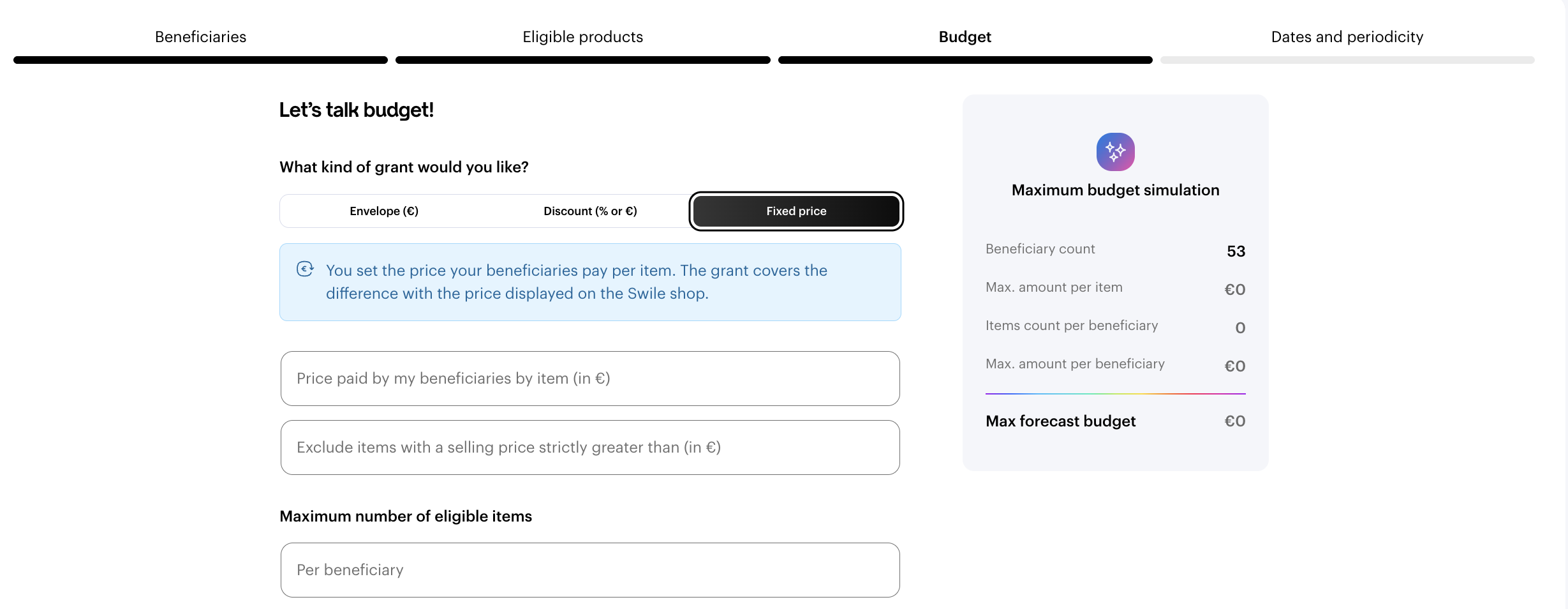Click the Beneficiary count value 53
1568x609 pixels.
[1236, 252]
